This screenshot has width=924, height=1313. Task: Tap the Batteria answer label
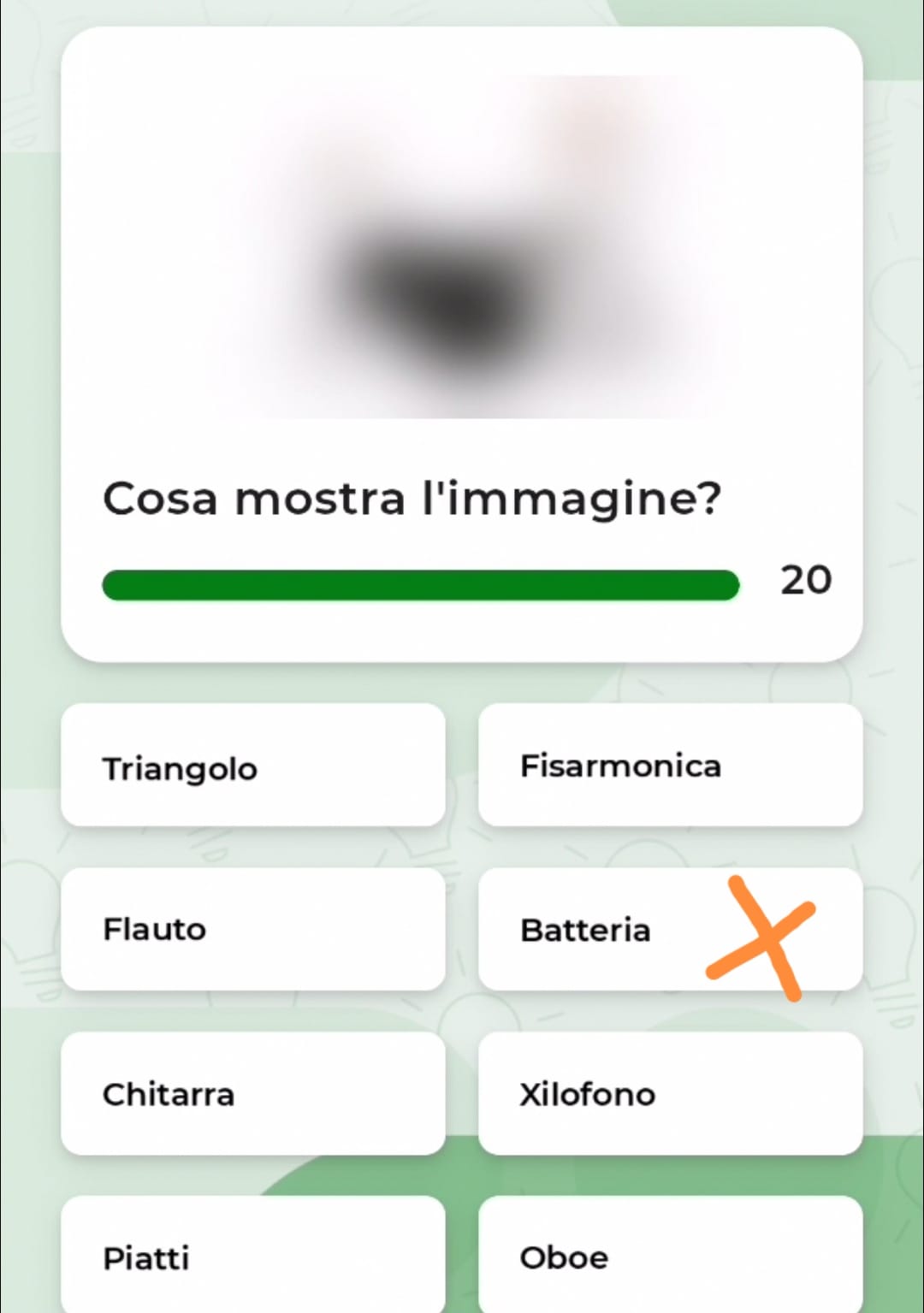(x=586, y=930)
